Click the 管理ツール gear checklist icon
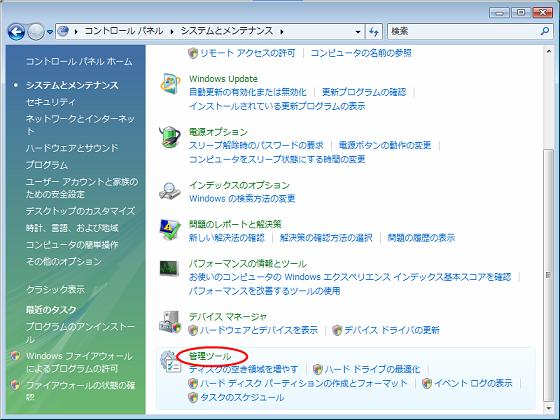The width and height of the screenshot is (560, 420). click(x=171, y=362)
